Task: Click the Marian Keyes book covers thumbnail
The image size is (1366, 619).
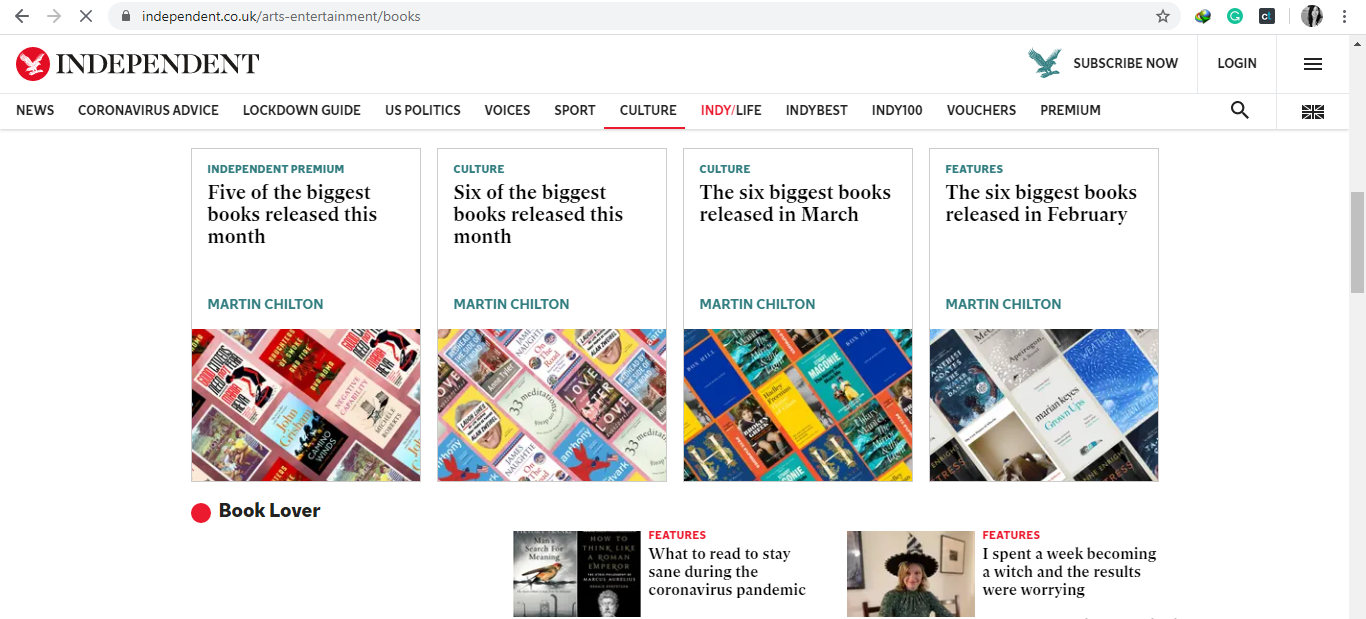Action: [x=1044, y=405]
